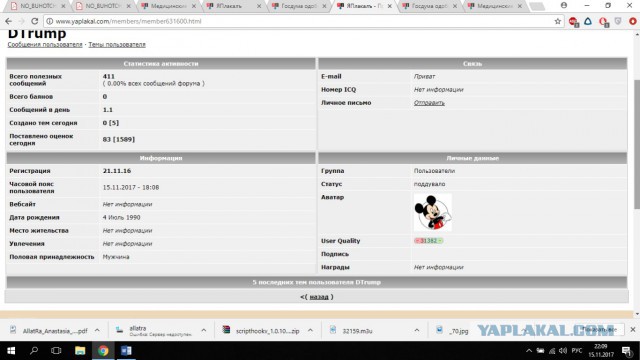This screenshot has width=640, height=360.
Task: Select status value 'поддувало'
Action: pyautogui.click(x=429, y=184)
